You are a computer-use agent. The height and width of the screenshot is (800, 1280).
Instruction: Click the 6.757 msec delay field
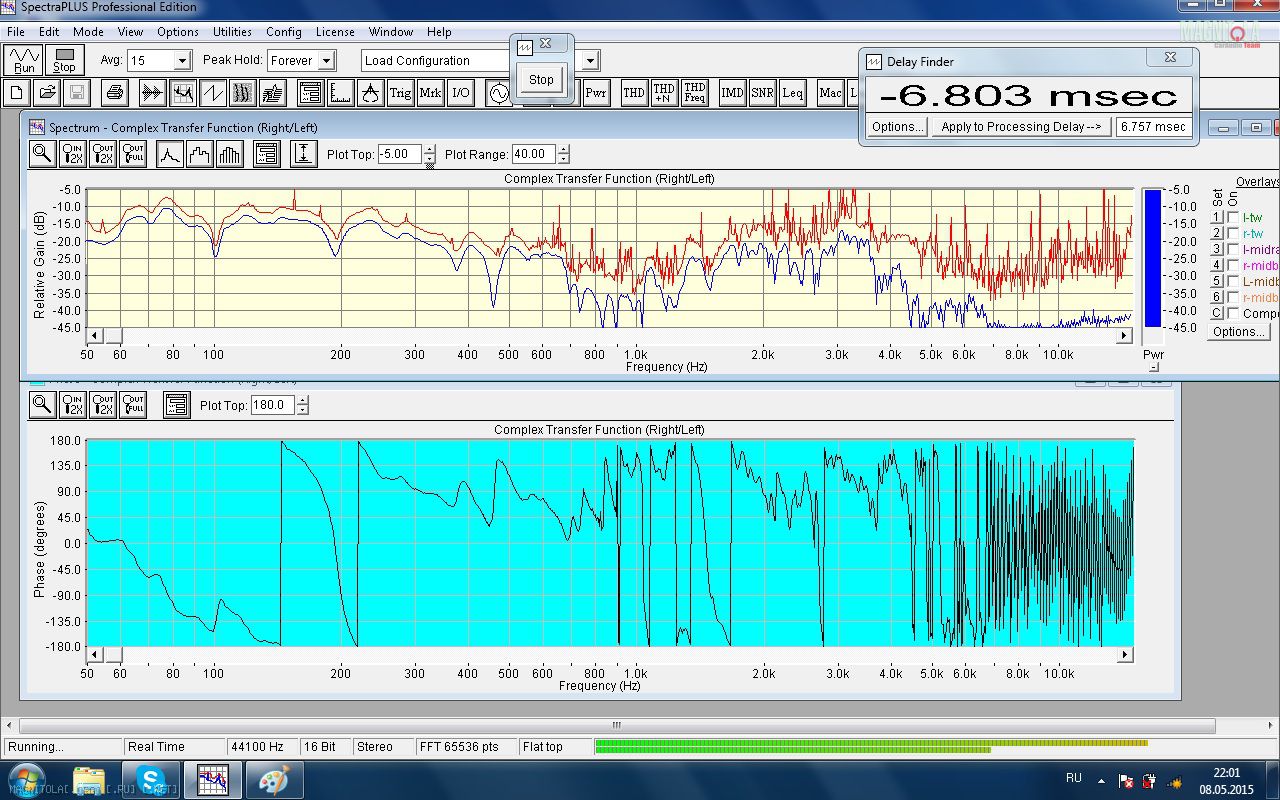pos(1153,127)
